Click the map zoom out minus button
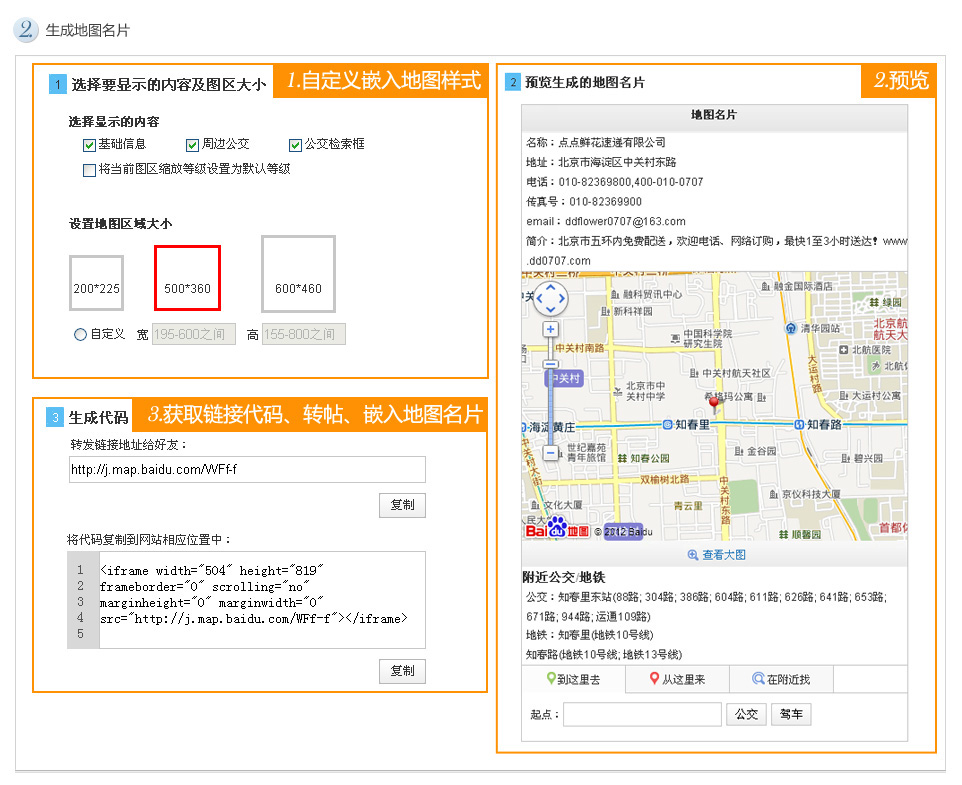Screen dimensions: 962x785 coord(550,453)
